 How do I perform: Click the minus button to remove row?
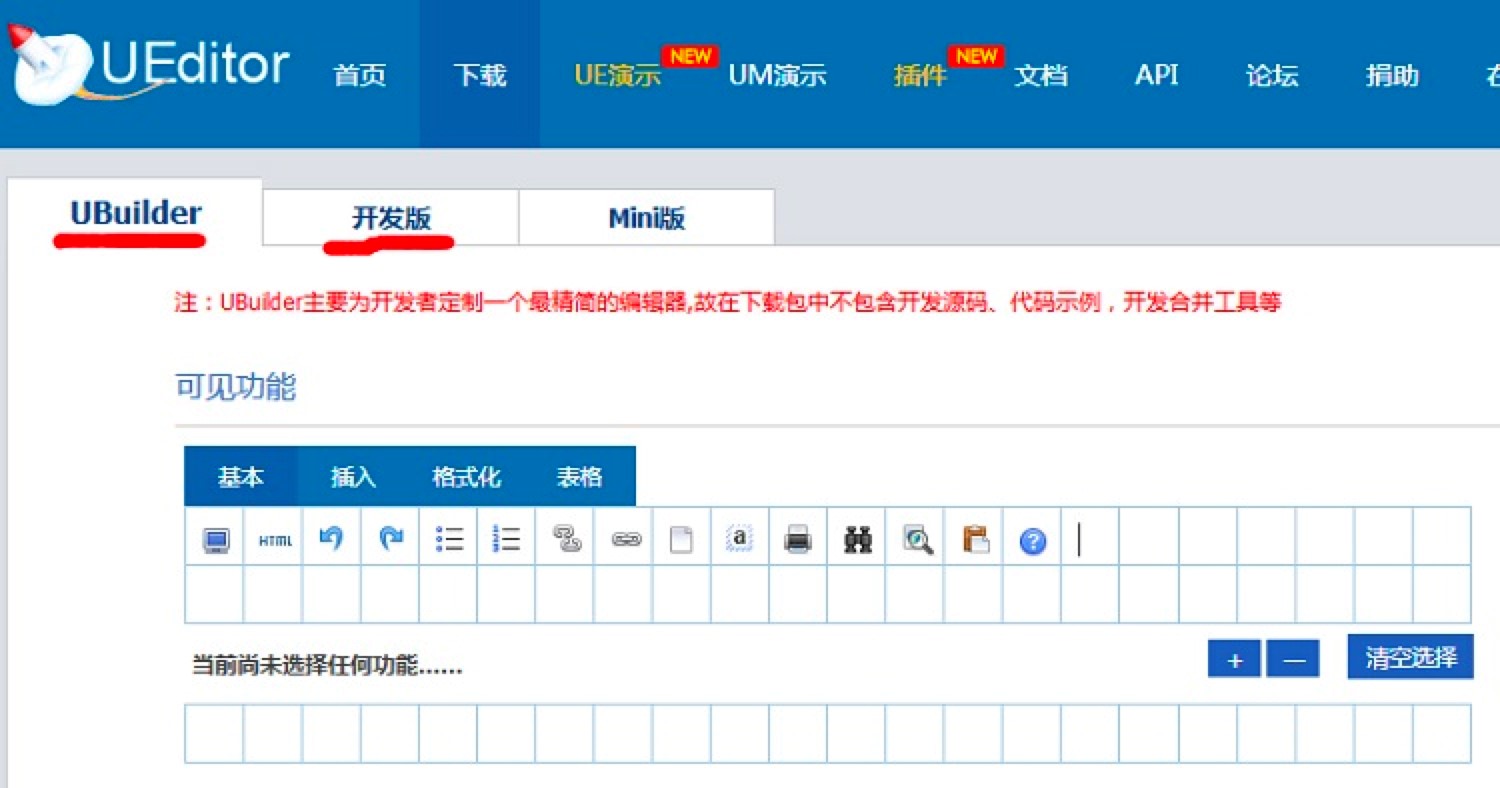click(1292, 659)
